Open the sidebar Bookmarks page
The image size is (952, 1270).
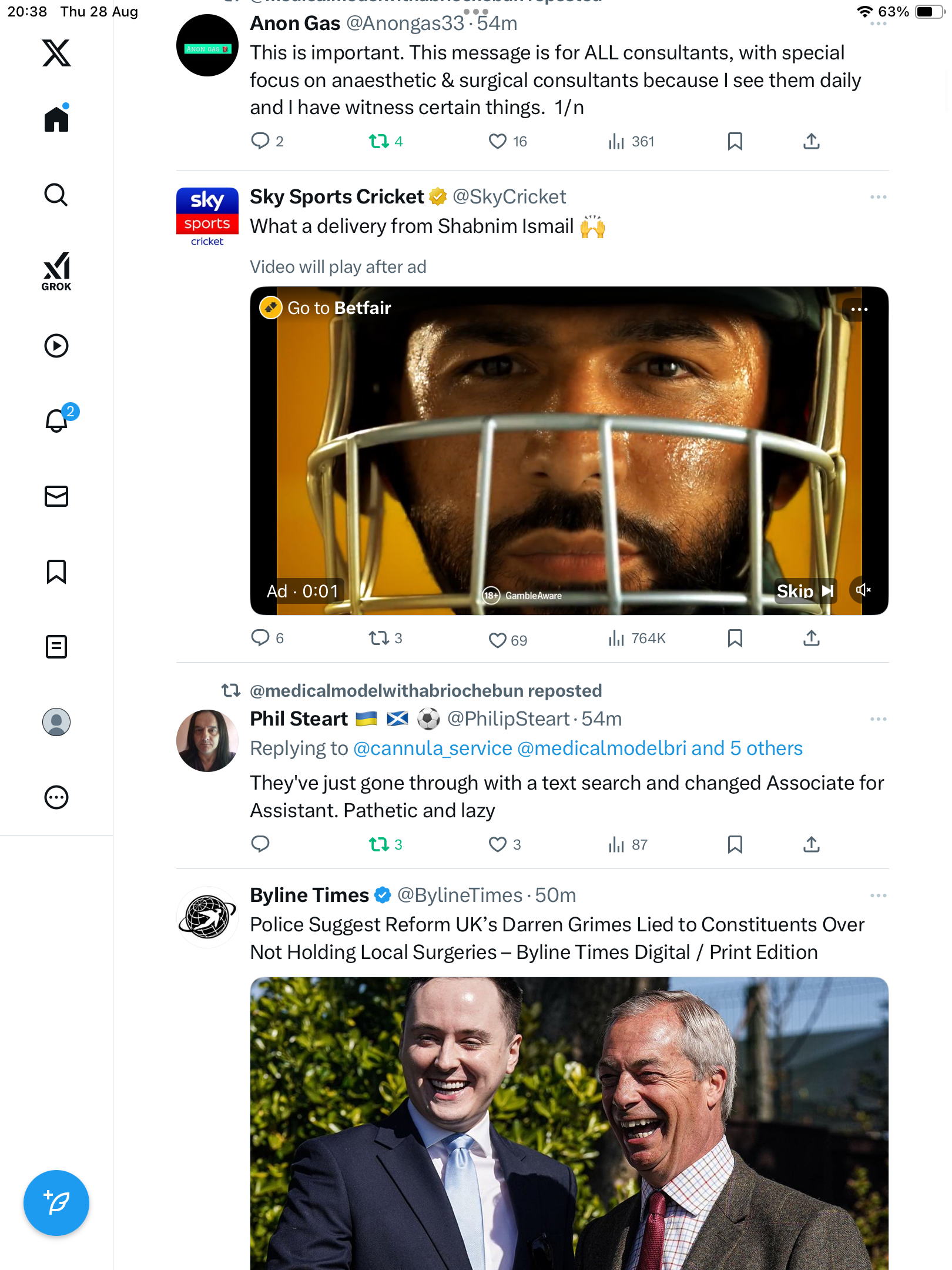pos(56,571)
